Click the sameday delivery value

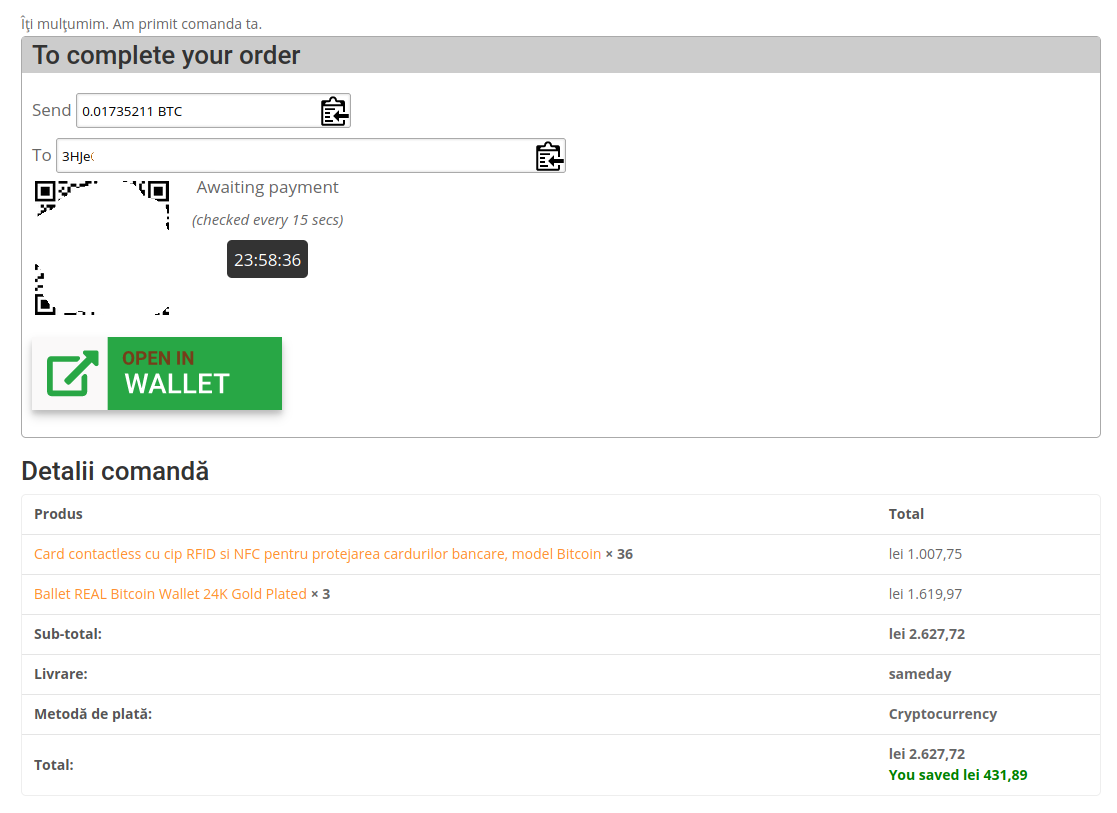[x=920, y=674]
